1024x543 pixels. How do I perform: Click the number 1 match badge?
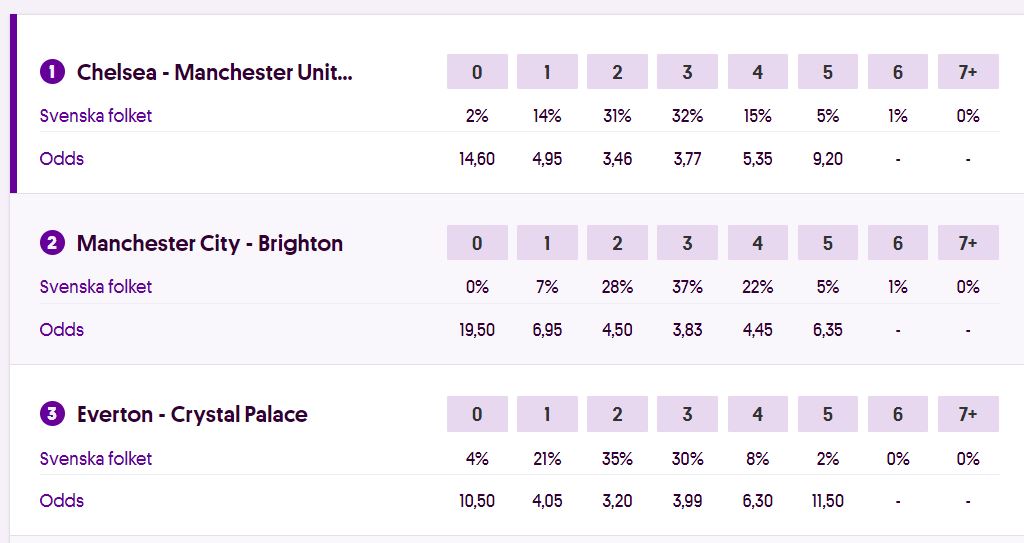click(52, 72)
